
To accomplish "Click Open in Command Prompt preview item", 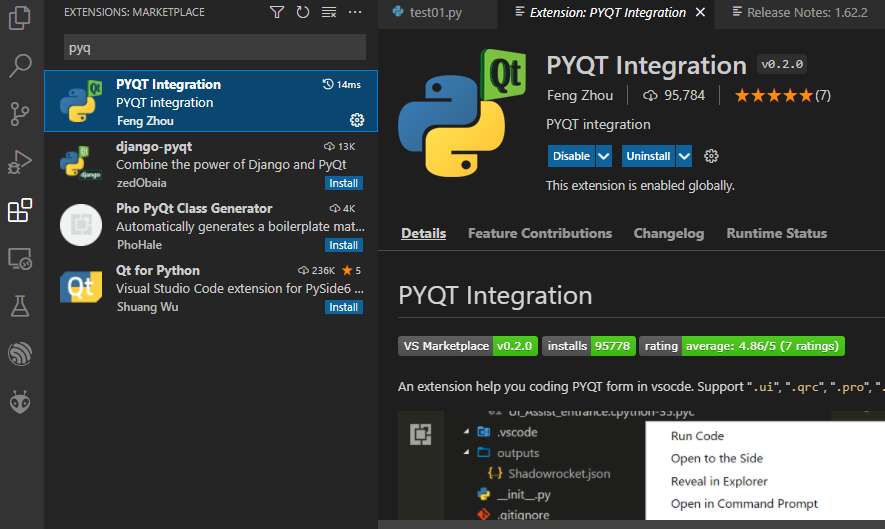I will pos(744,504).
